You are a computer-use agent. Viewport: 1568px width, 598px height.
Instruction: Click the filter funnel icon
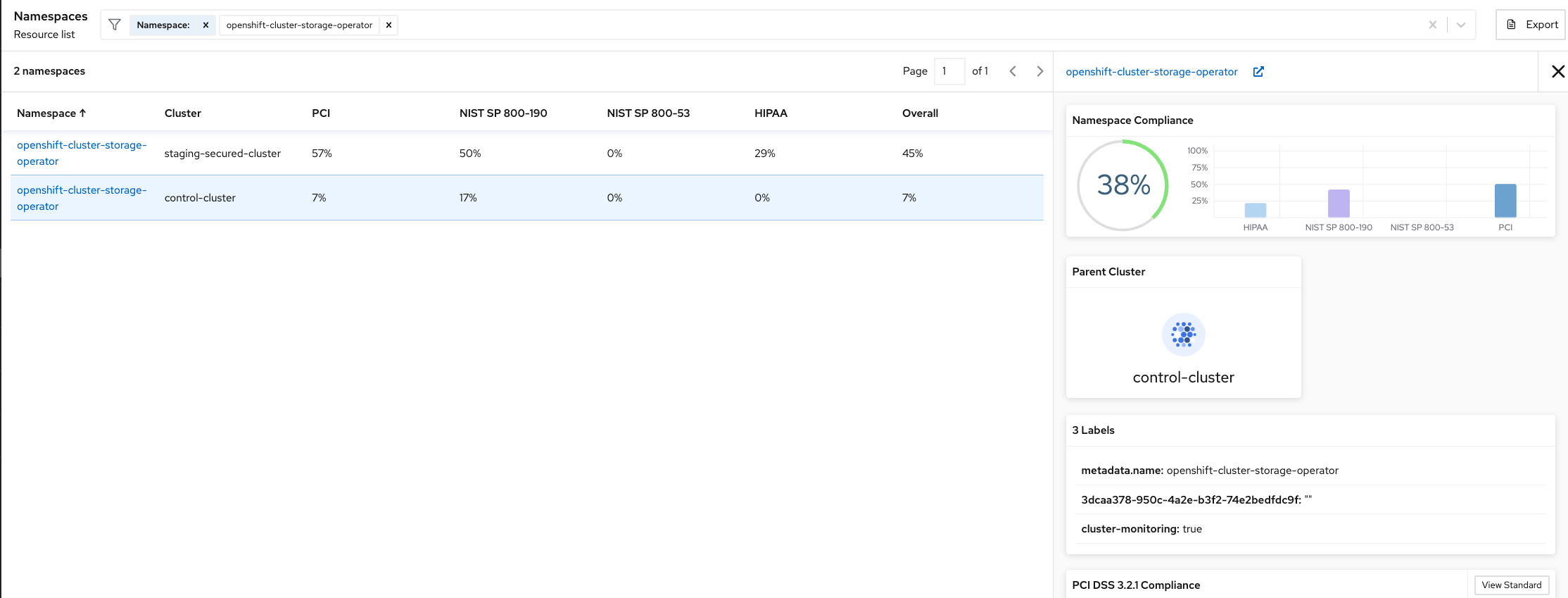(115, 25)
